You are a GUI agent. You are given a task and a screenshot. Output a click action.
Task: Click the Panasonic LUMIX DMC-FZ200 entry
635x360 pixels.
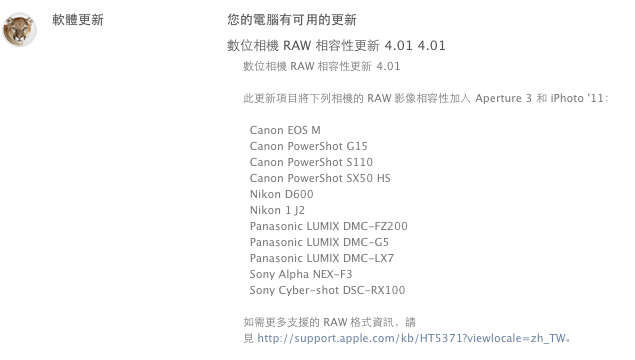click(328, 226)
